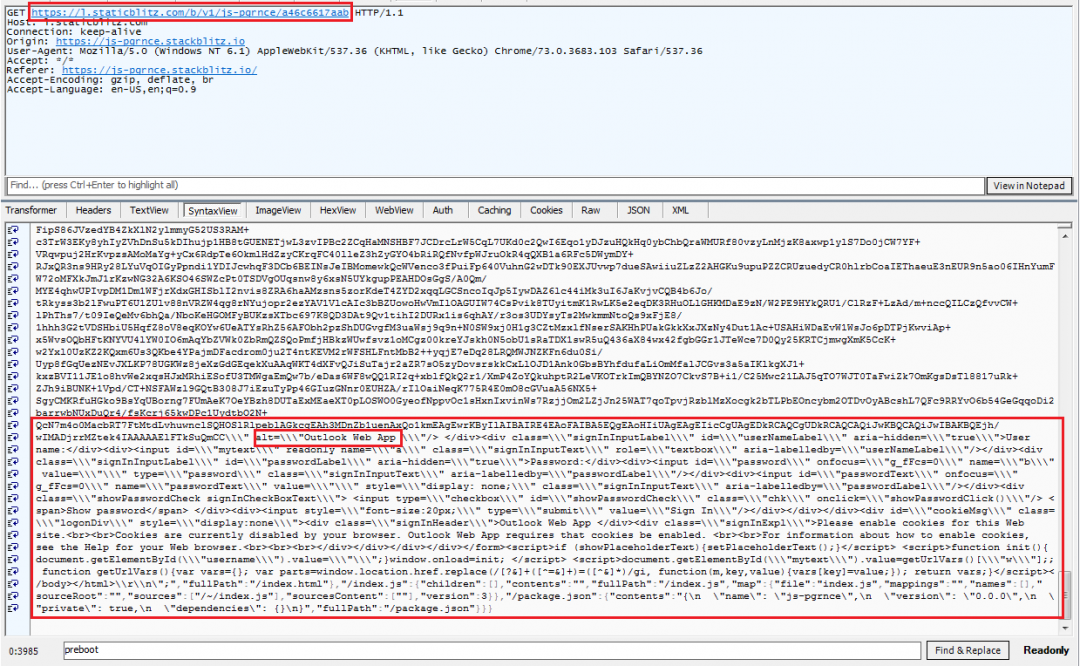Click the search field containing preboot
This screenshot has height=666, width=1080.
click(x=490, y=650)
